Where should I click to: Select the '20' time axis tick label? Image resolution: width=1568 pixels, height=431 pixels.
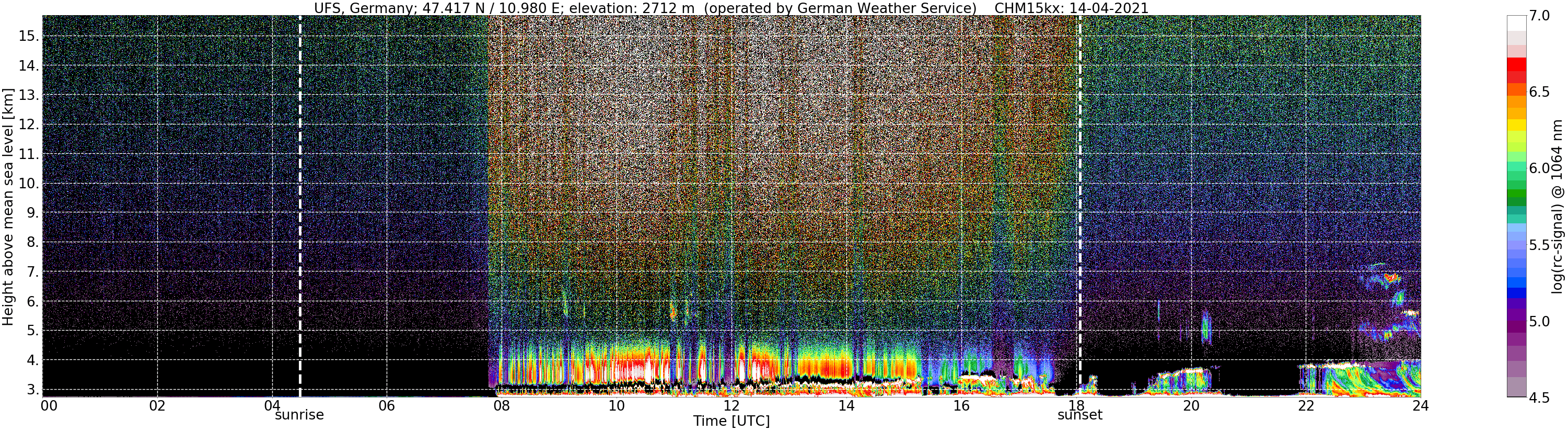click(1191, 406)
